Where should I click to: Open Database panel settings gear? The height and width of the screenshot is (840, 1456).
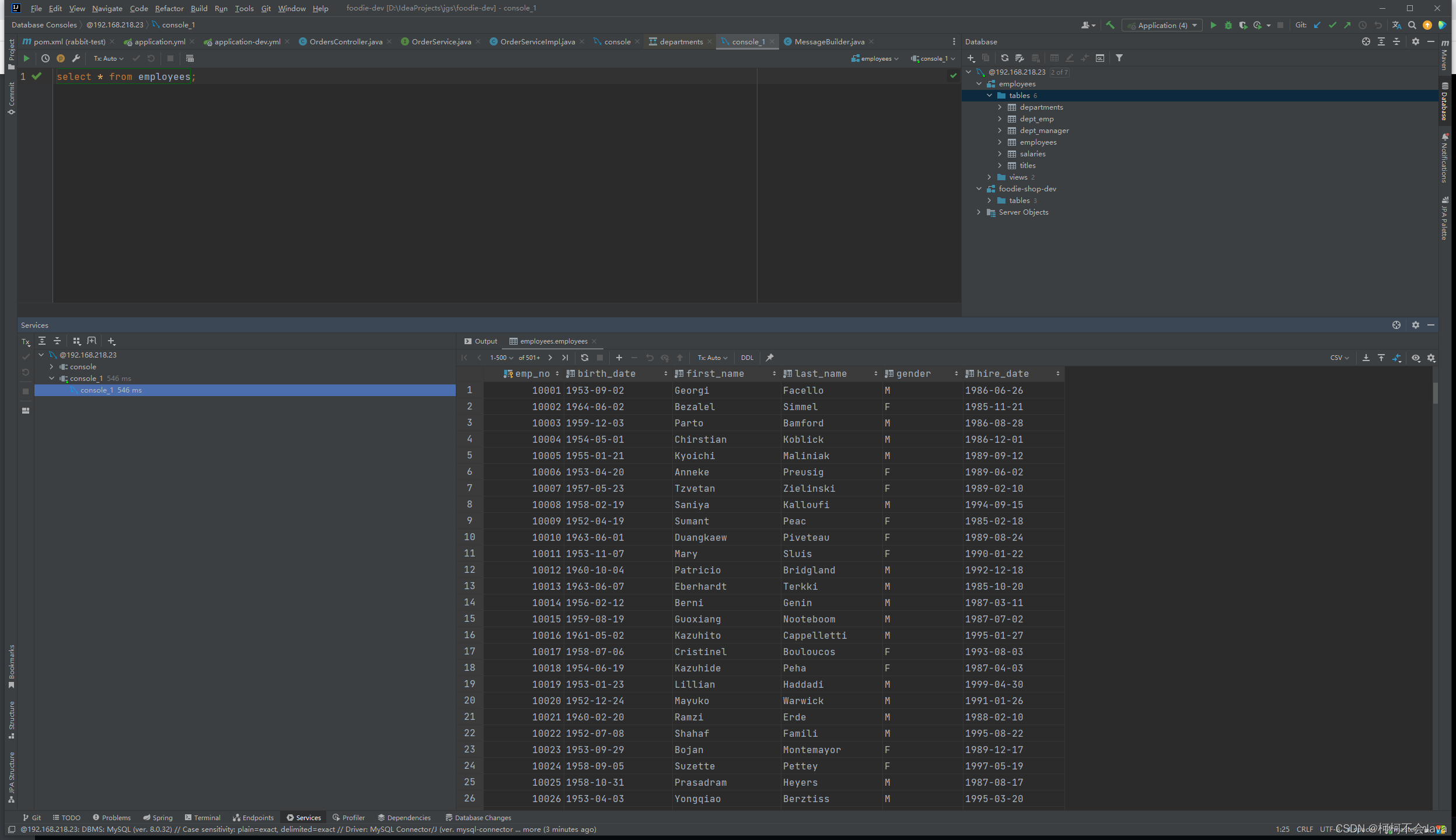point(1415,41)
